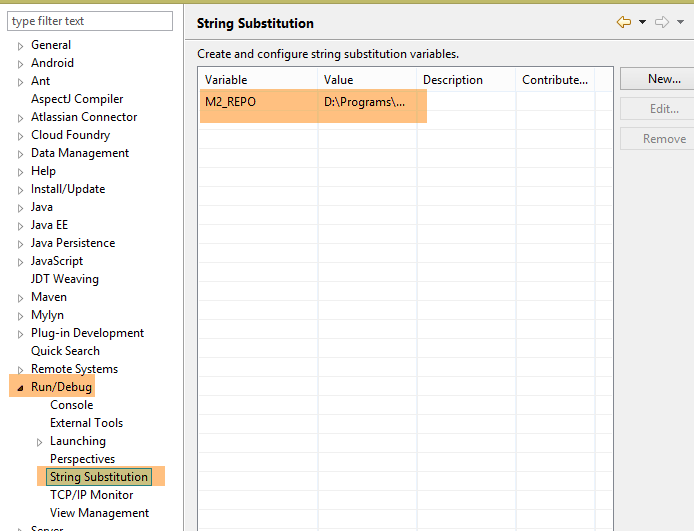Expand the Java tree node

(21, 208)
